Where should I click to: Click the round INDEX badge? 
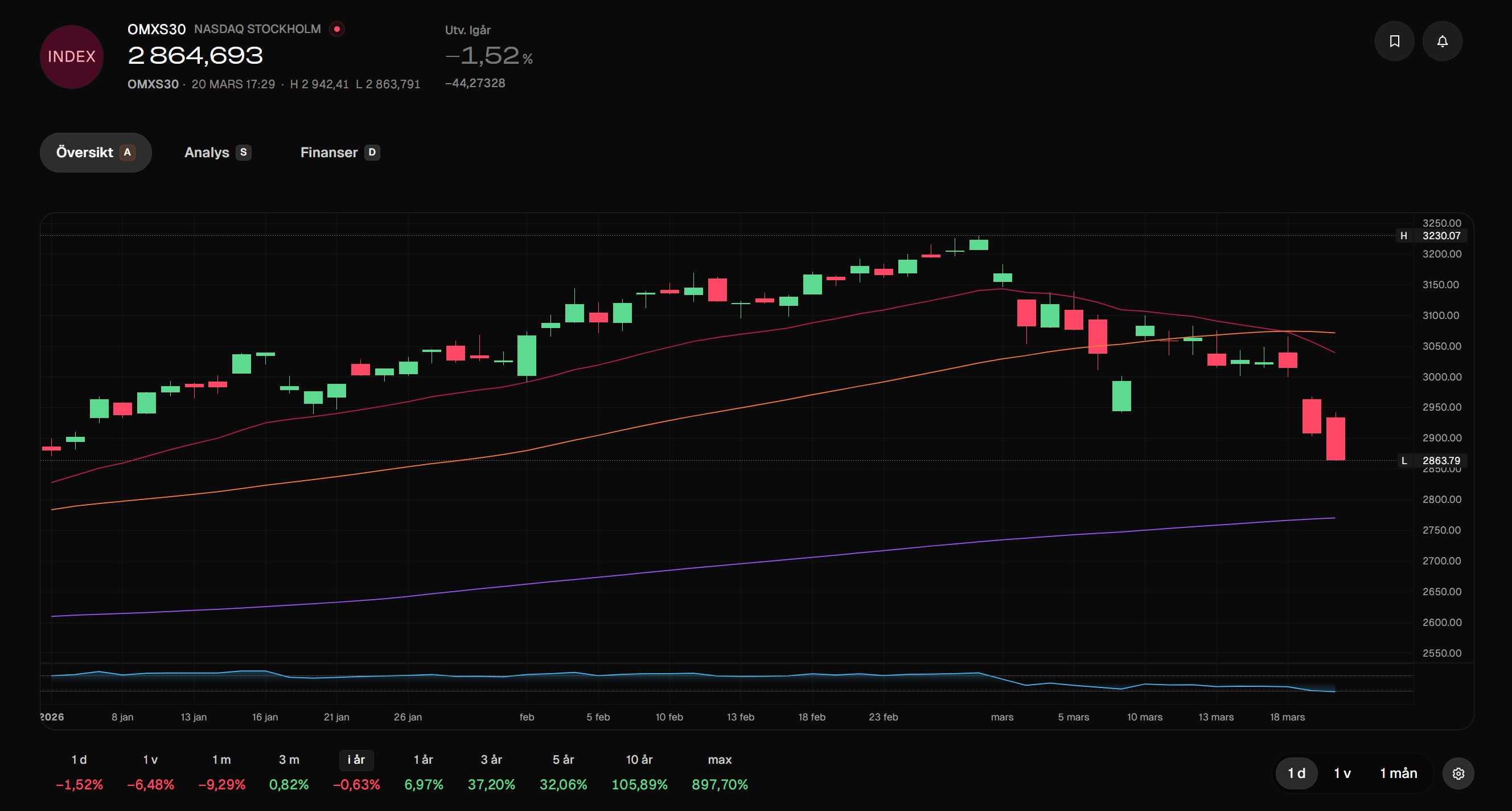click(72, 57)
